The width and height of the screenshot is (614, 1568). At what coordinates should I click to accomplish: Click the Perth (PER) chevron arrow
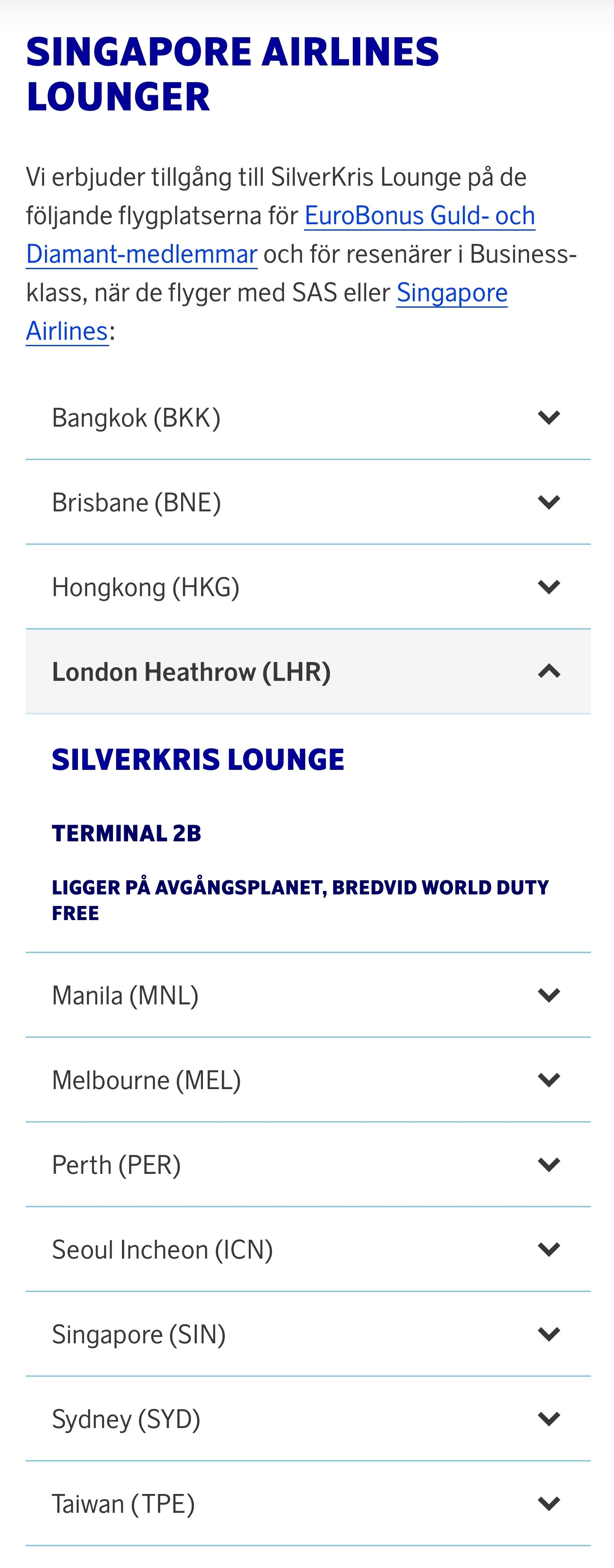point(549,1164)
